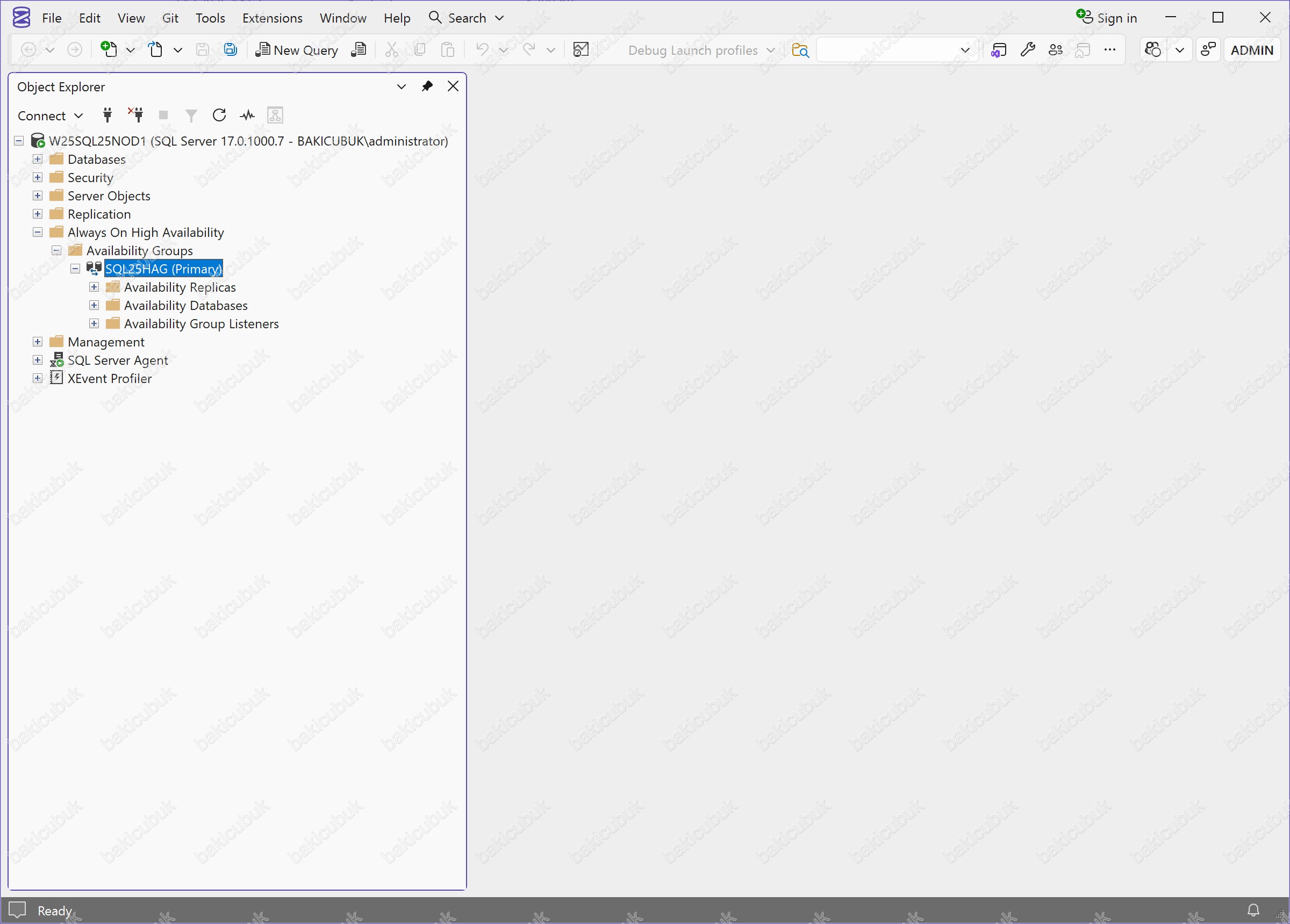Image resolution: width=1290 pixels, height=924 pixels.
Task: Click Connect Object Explorer plug icon
Action: point(107,115)
